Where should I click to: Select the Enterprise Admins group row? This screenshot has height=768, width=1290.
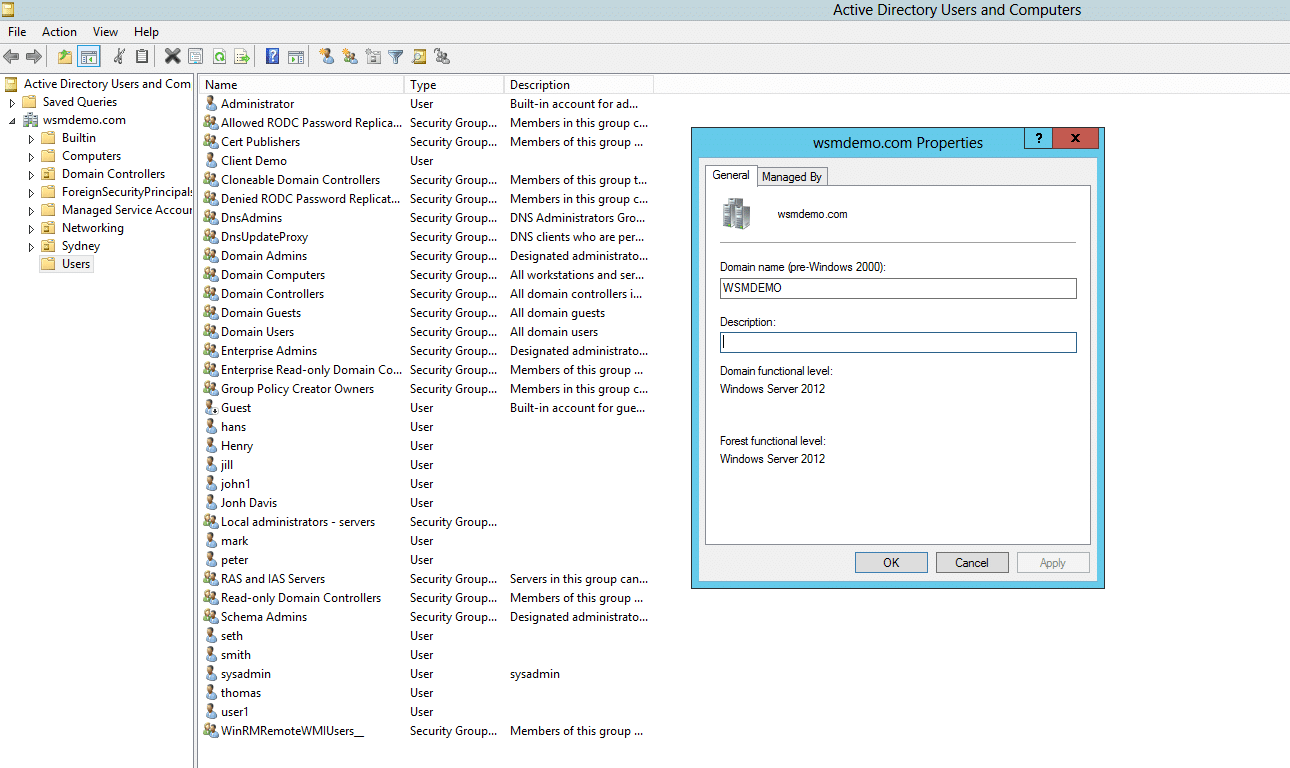tap(426, 351)
